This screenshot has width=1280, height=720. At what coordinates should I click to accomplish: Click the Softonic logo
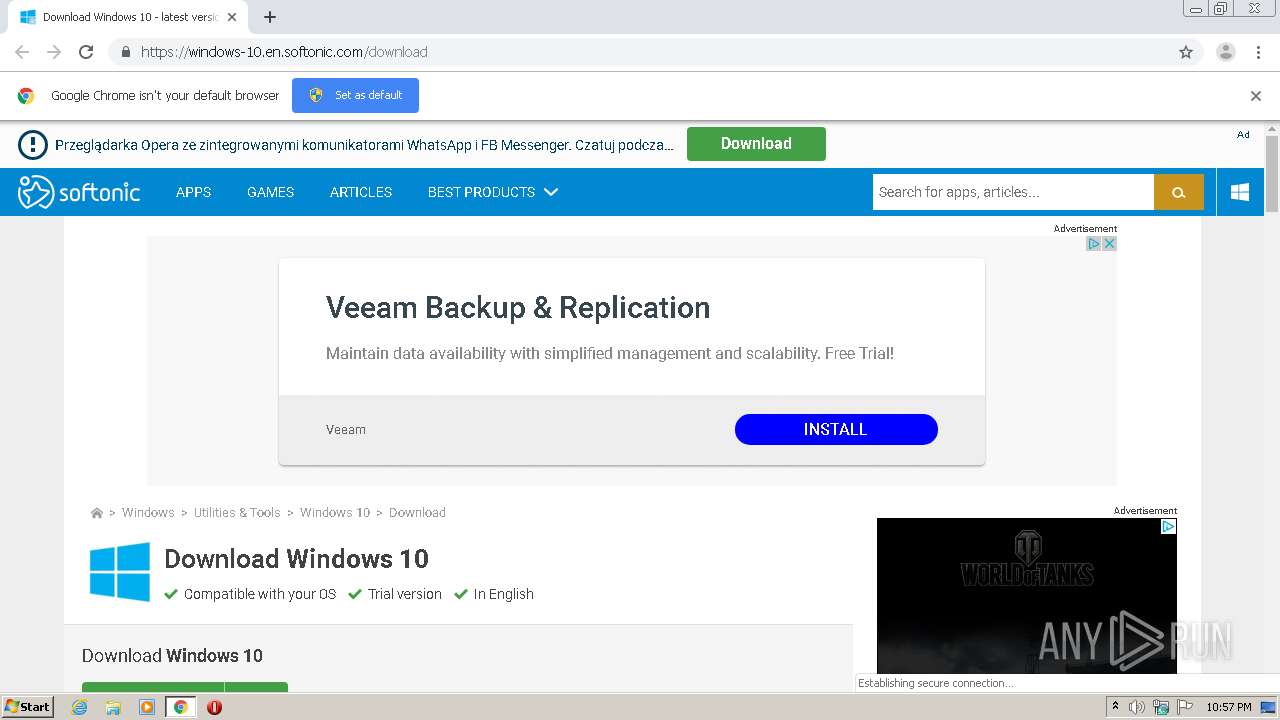click(x=79, y=192)
